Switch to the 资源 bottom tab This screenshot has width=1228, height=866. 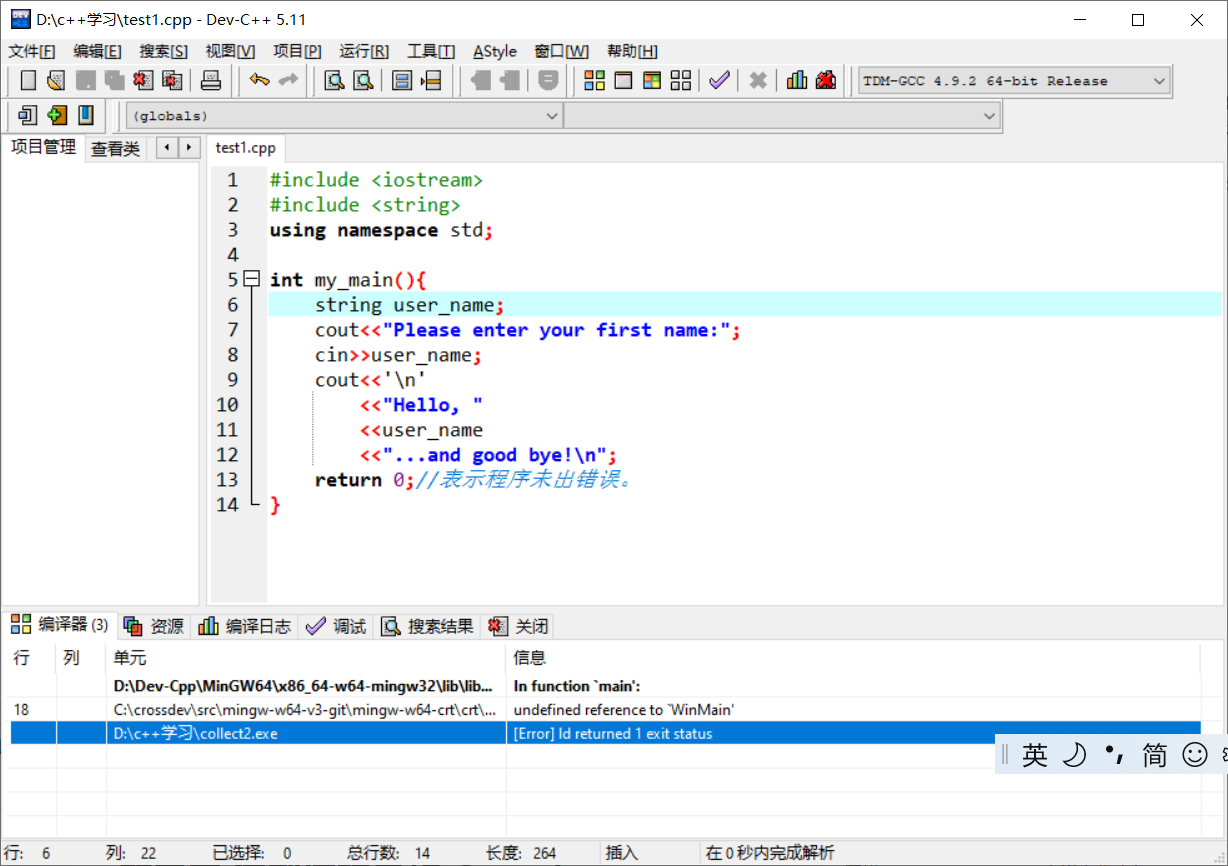point(155,627)
